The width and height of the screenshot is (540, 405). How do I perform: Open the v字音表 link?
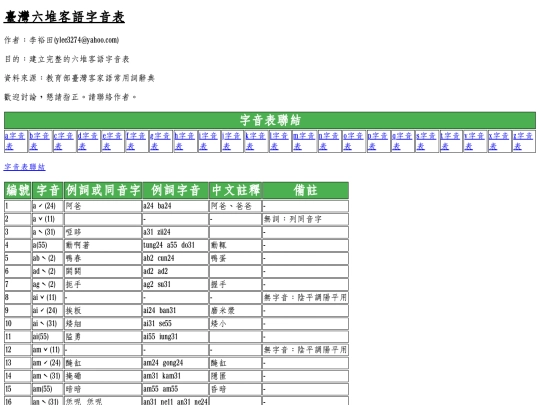pyautogui.click(x=475, y=141)
